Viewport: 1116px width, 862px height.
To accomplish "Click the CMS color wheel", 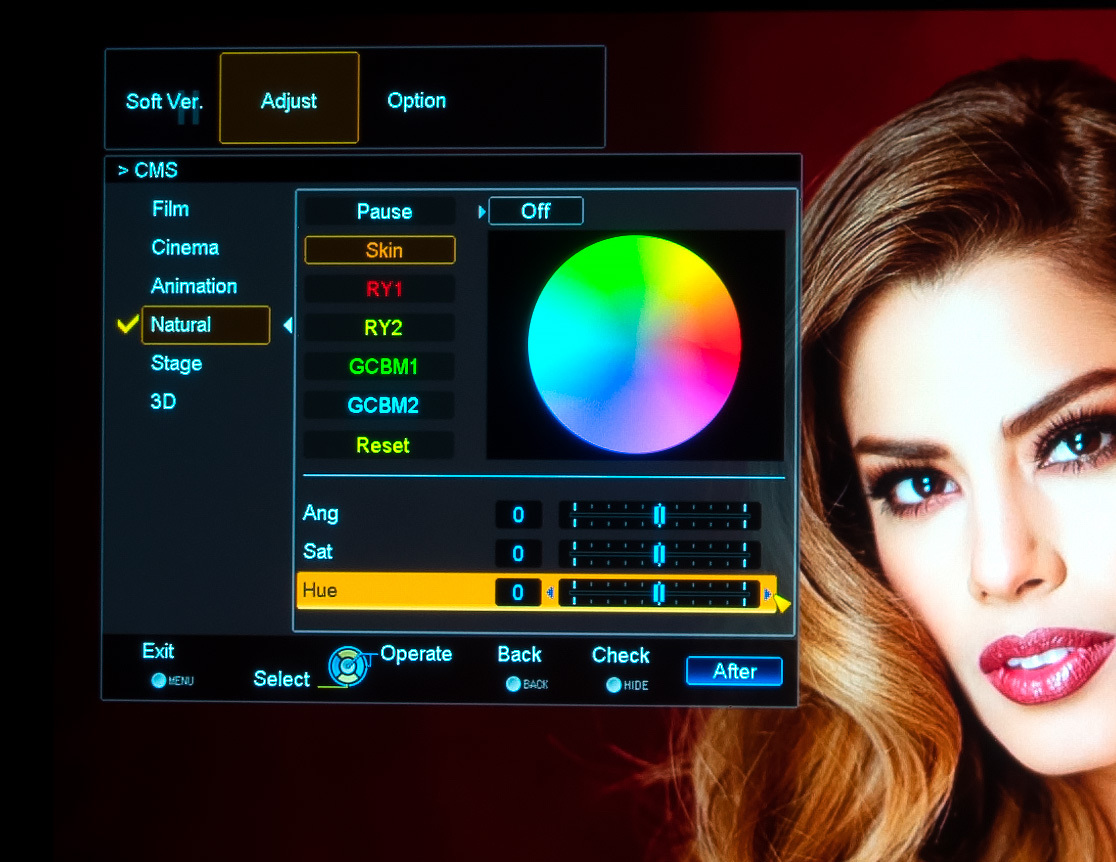I will [x=634, y=344].
